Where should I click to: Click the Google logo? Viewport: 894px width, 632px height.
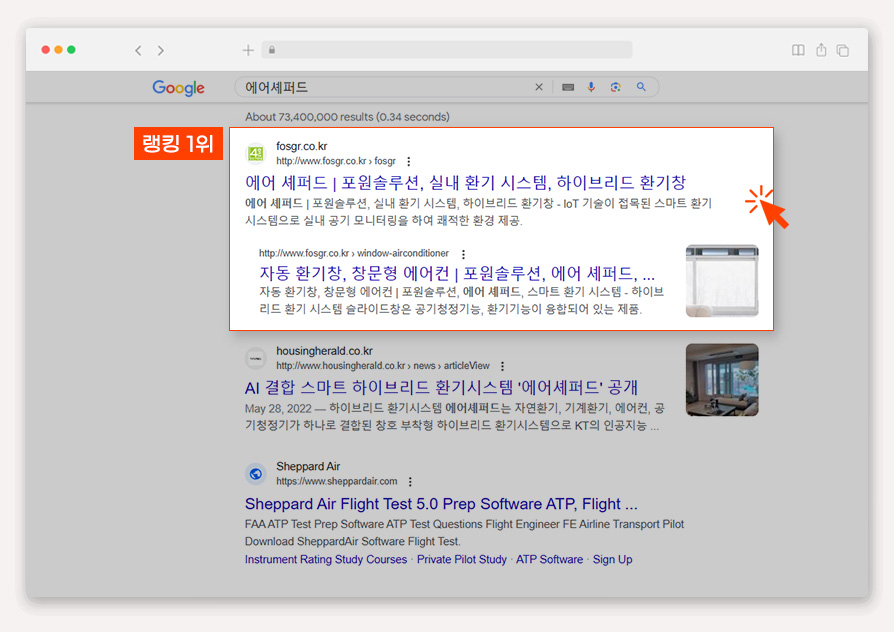178,87
